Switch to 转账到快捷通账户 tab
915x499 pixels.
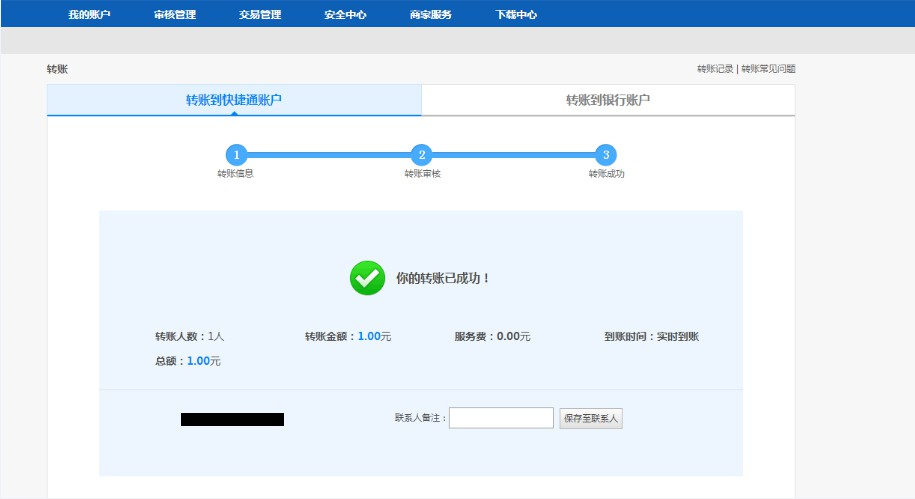pos(234,100)
